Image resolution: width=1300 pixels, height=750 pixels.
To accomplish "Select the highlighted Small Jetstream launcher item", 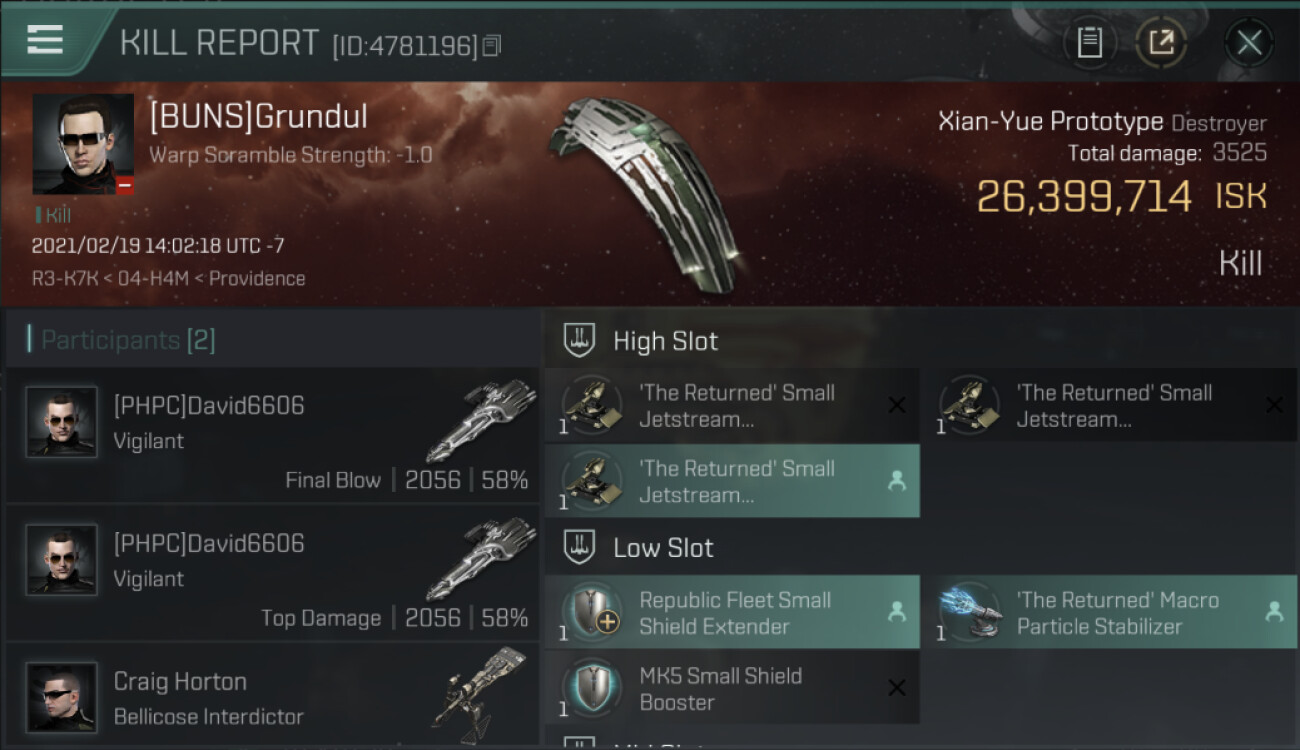I will 732,481.
